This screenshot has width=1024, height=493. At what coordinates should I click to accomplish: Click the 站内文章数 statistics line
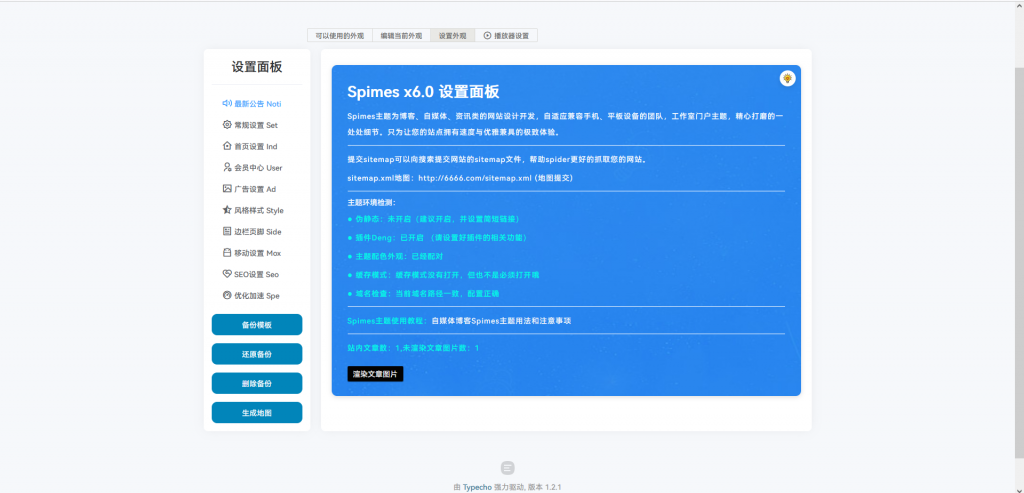413,348
